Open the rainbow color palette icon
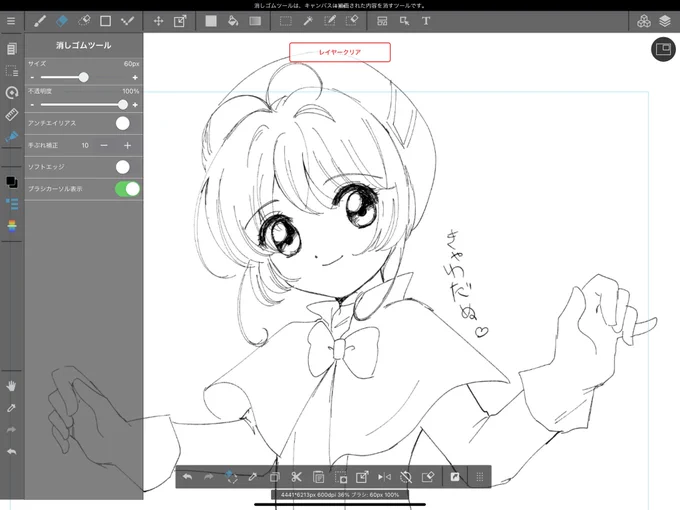The width and height of the screenshot is (680, 510). pos(12,226)
